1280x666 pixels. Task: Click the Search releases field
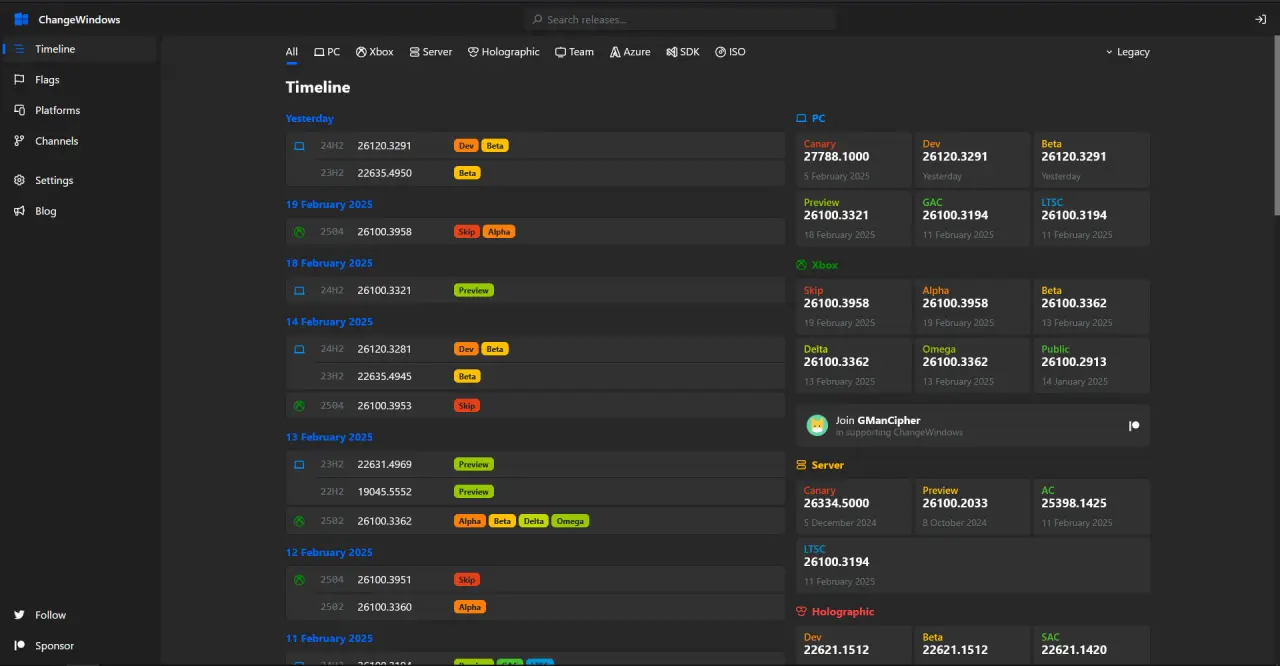point(680,20)
